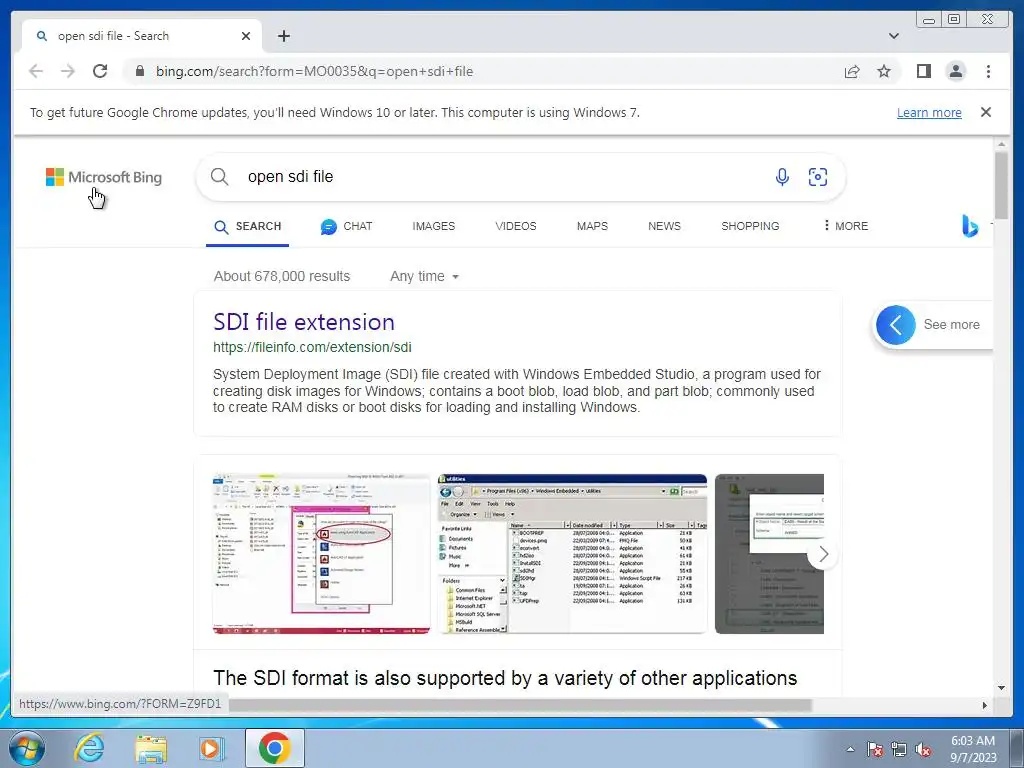This screenshot has width=1024, height=768.
Task: Open the Any time filter dropdown
Action: (x=424, y=276)
